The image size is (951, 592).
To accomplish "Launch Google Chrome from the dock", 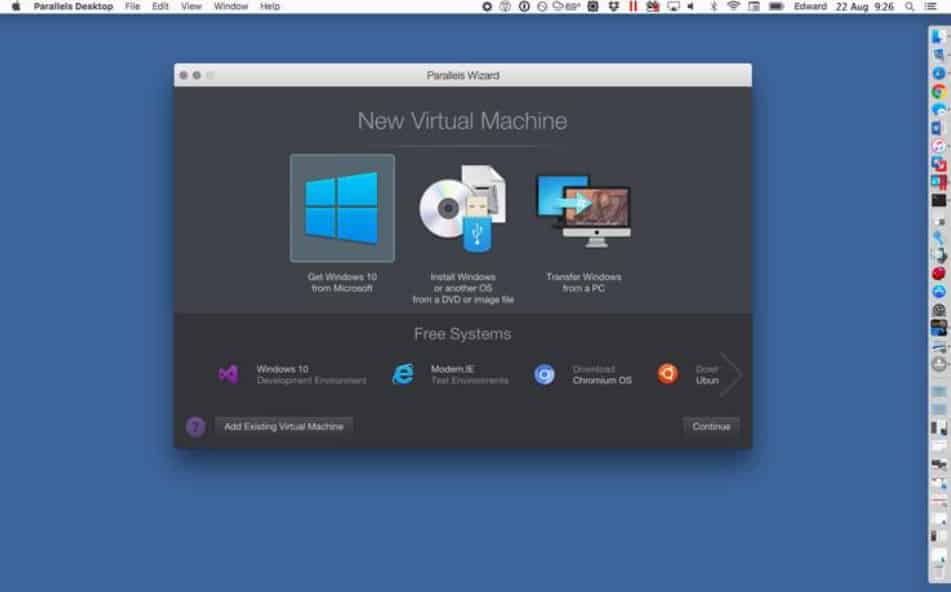I will coord(938,92).
